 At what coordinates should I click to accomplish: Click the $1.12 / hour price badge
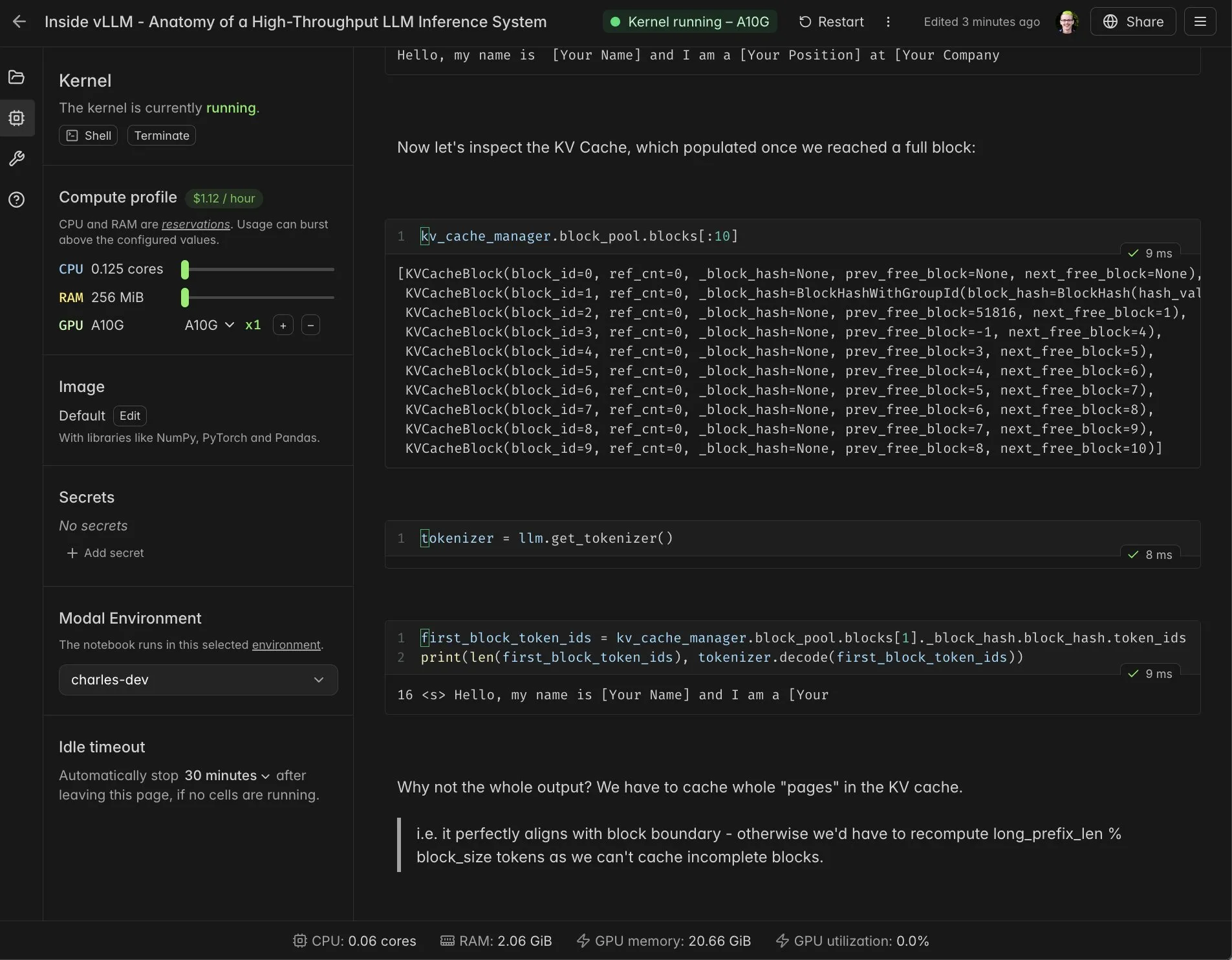224,198
